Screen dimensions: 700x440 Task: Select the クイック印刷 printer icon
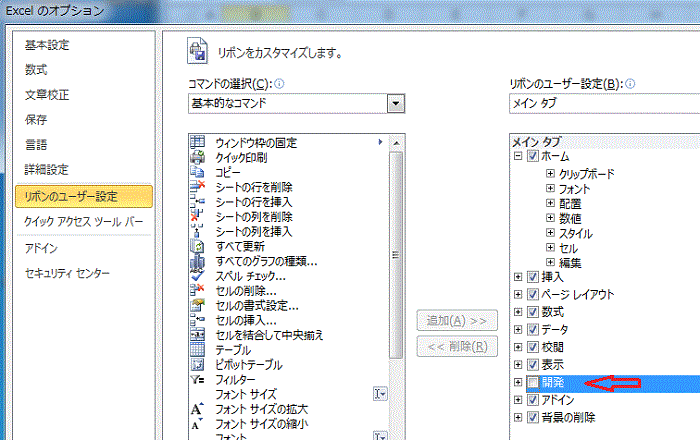[x=197, y=157]
